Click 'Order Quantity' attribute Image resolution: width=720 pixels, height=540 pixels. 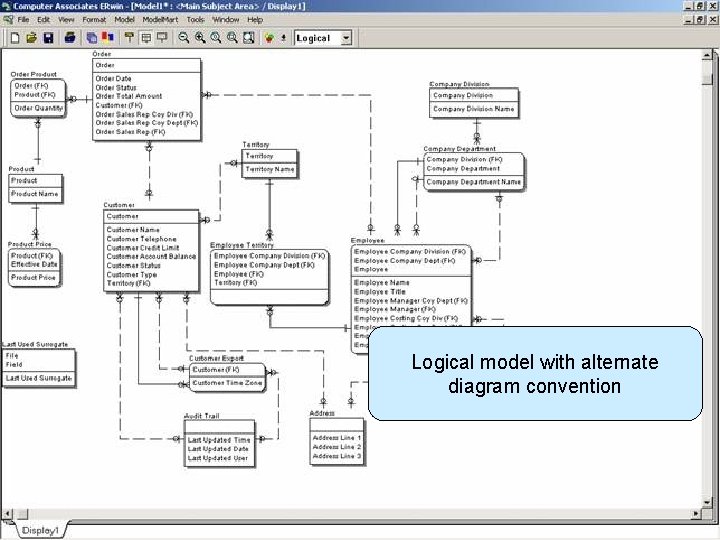(39, 108)
